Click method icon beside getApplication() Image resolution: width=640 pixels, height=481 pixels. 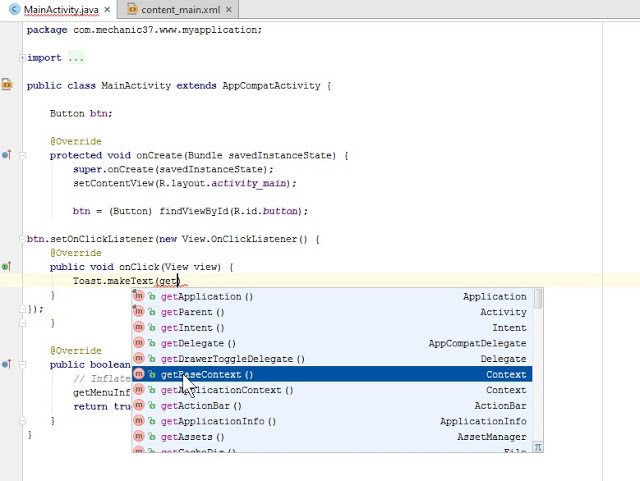[x=139, y=296]
